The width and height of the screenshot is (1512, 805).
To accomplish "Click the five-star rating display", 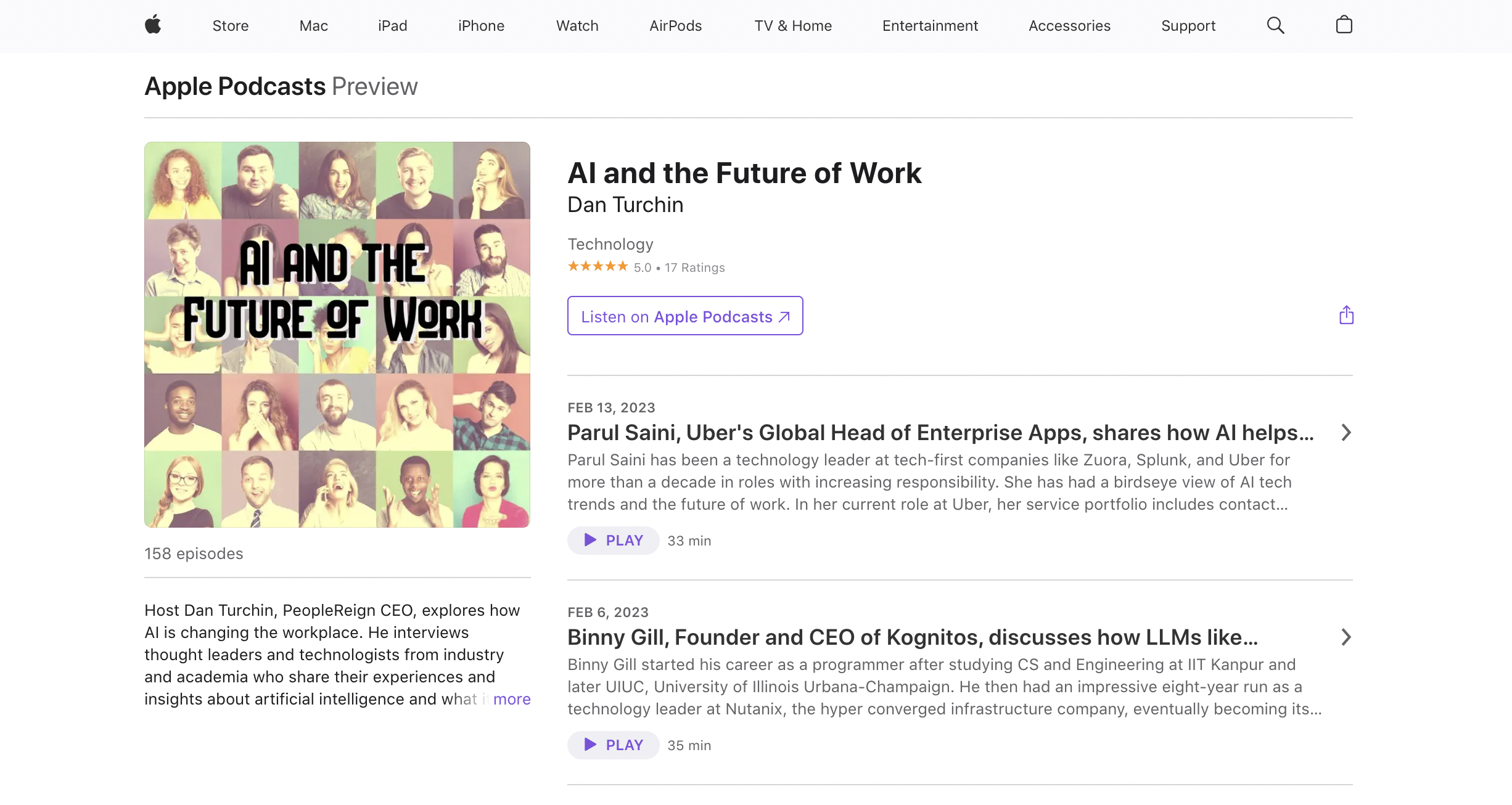I will pos(598,266).
